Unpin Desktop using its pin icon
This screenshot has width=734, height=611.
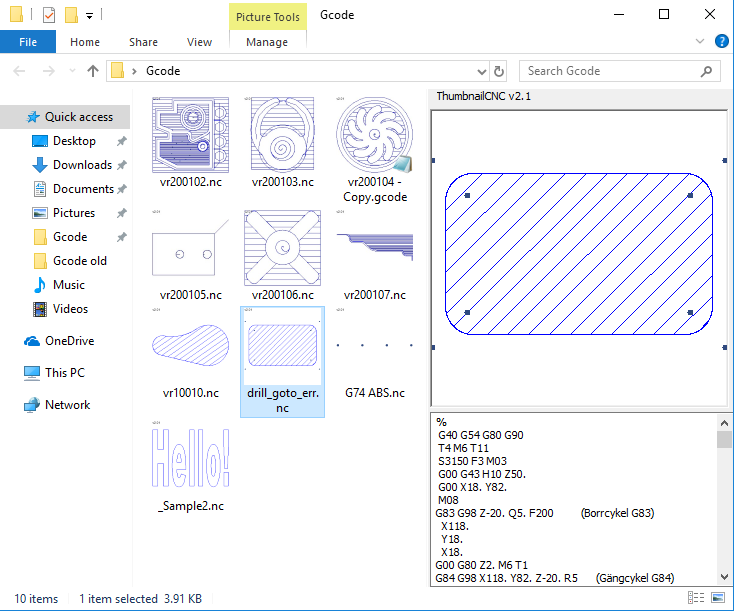pyautogui.click(x=122, y=140)
